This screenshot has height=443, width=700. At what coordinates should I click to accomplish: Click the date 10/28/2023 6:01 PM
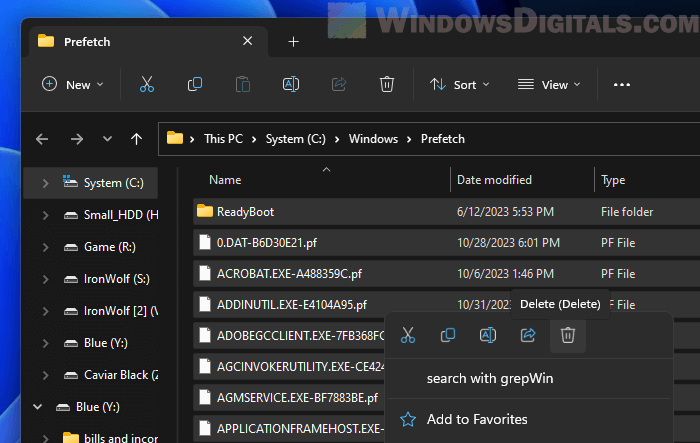(x=508, y=242)
